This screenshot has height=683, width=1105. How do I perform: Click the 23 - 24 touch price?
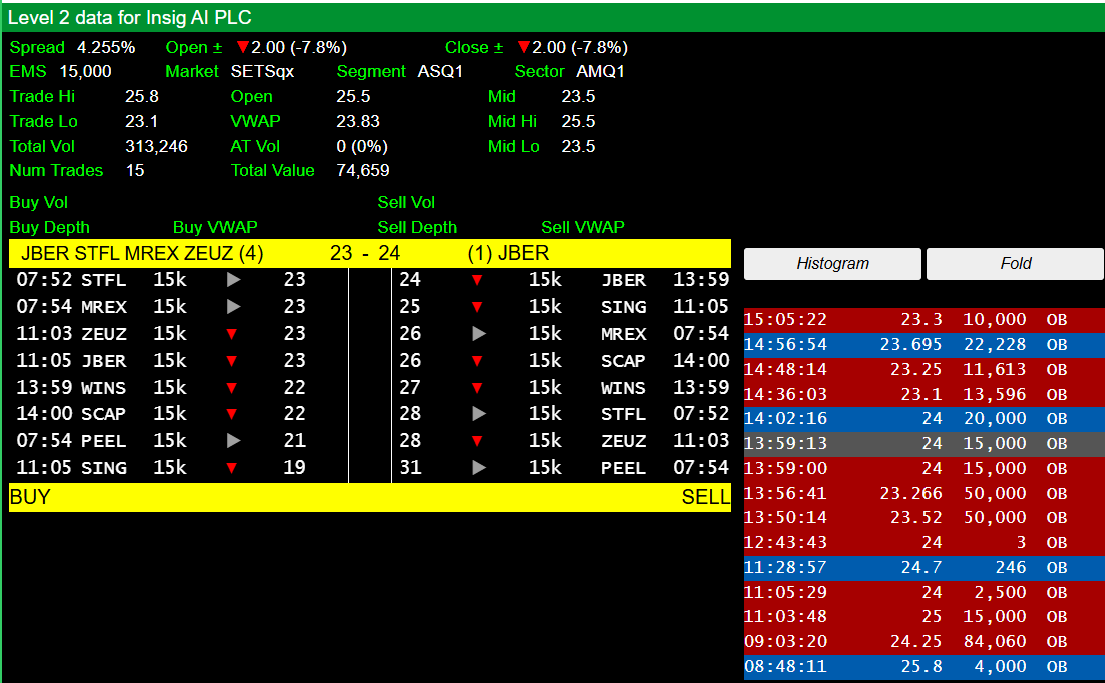click(365, 253)
